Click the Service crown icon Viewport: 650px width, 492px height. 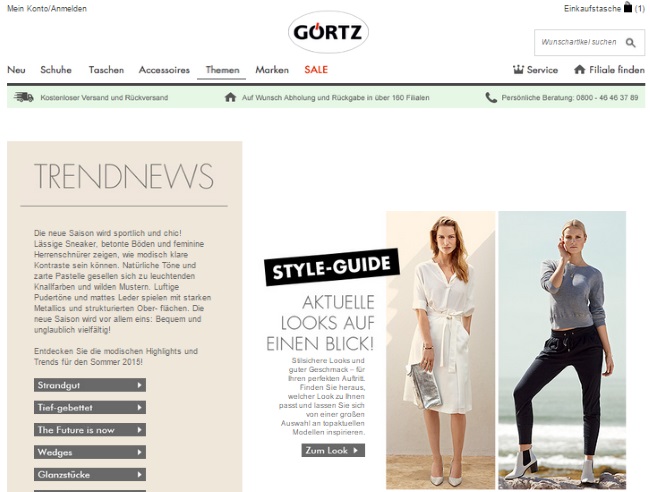point(518,70)
